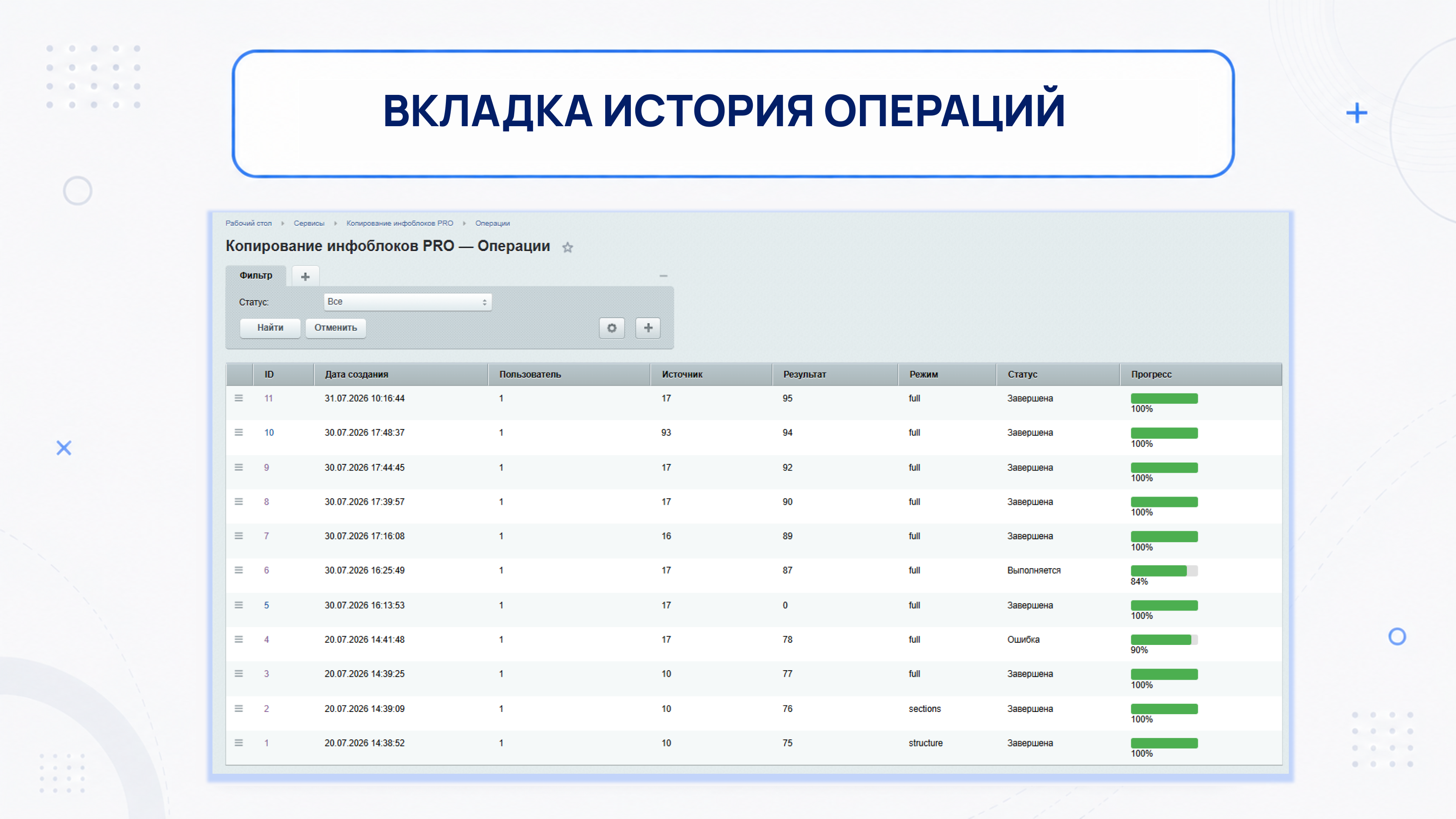
Task: Expand breadcrumb arrow after Рабочий стол
Action: click(x=283, y=223)
